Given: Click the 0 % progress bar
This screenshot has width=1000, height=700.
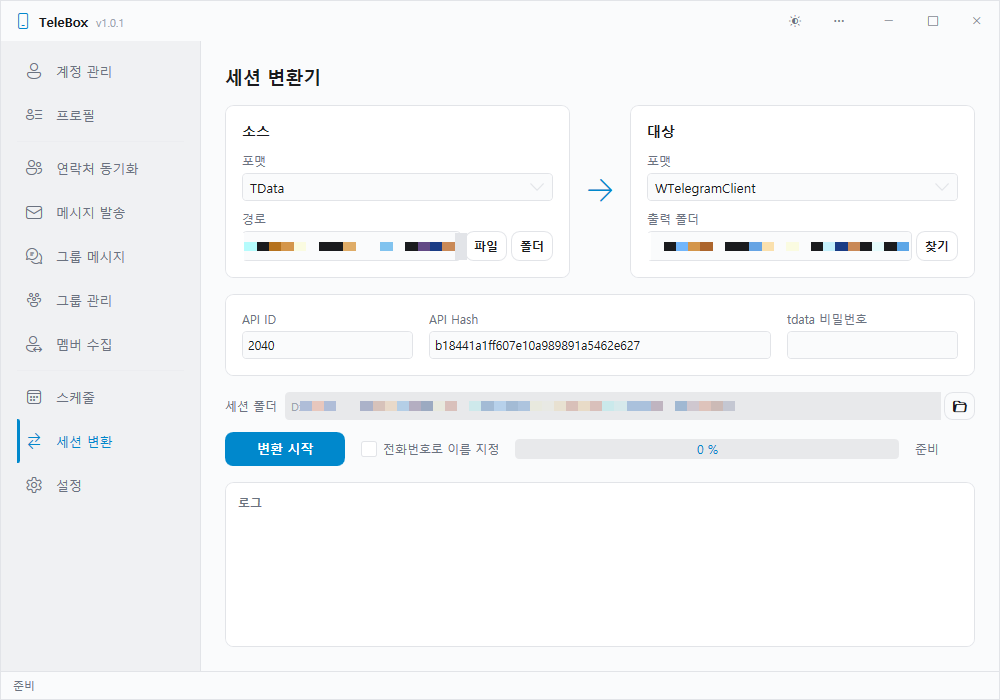Looking at the screenshot, I should (x=707, y=449).
